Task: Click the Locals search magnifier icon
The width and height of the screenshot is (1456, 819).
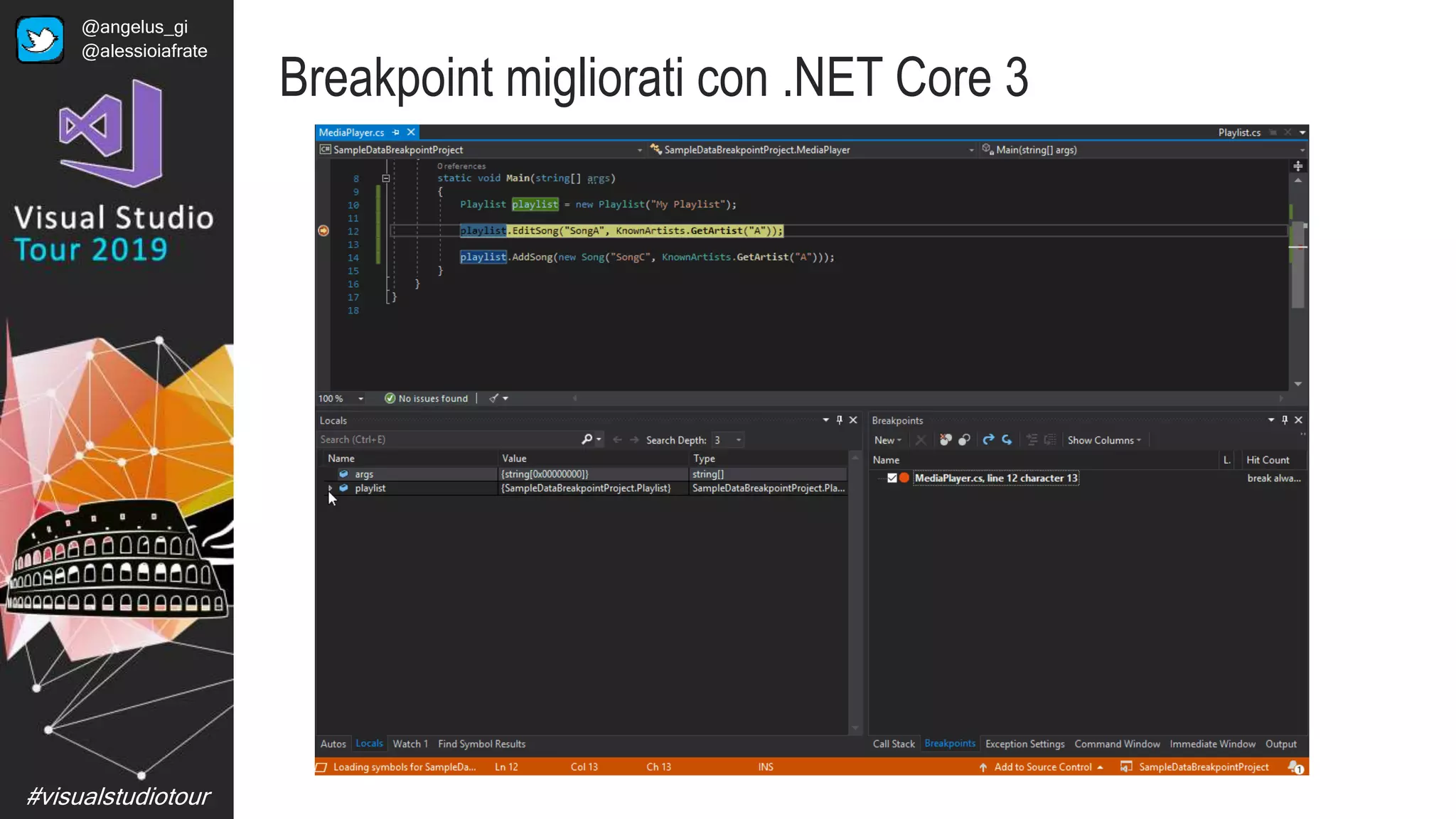Action: [x=587, y=439]
